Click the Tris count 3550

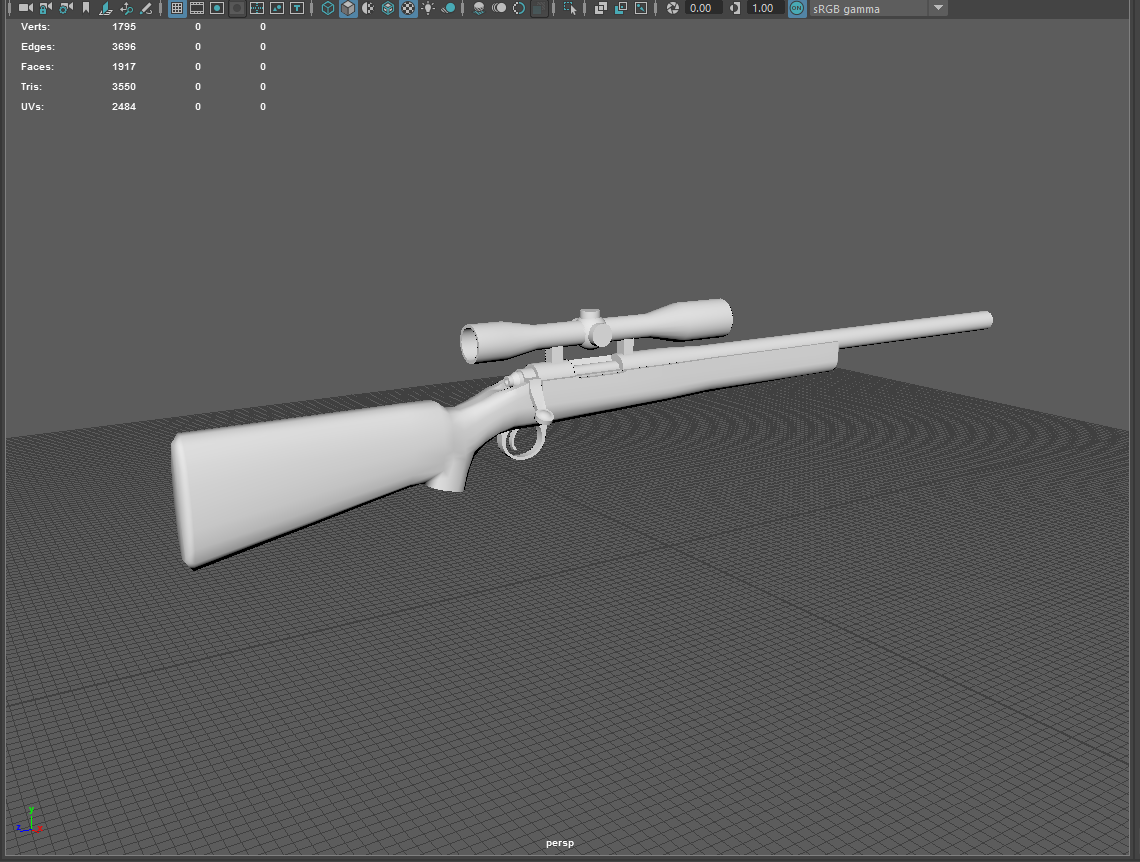(x=124, y=86)
